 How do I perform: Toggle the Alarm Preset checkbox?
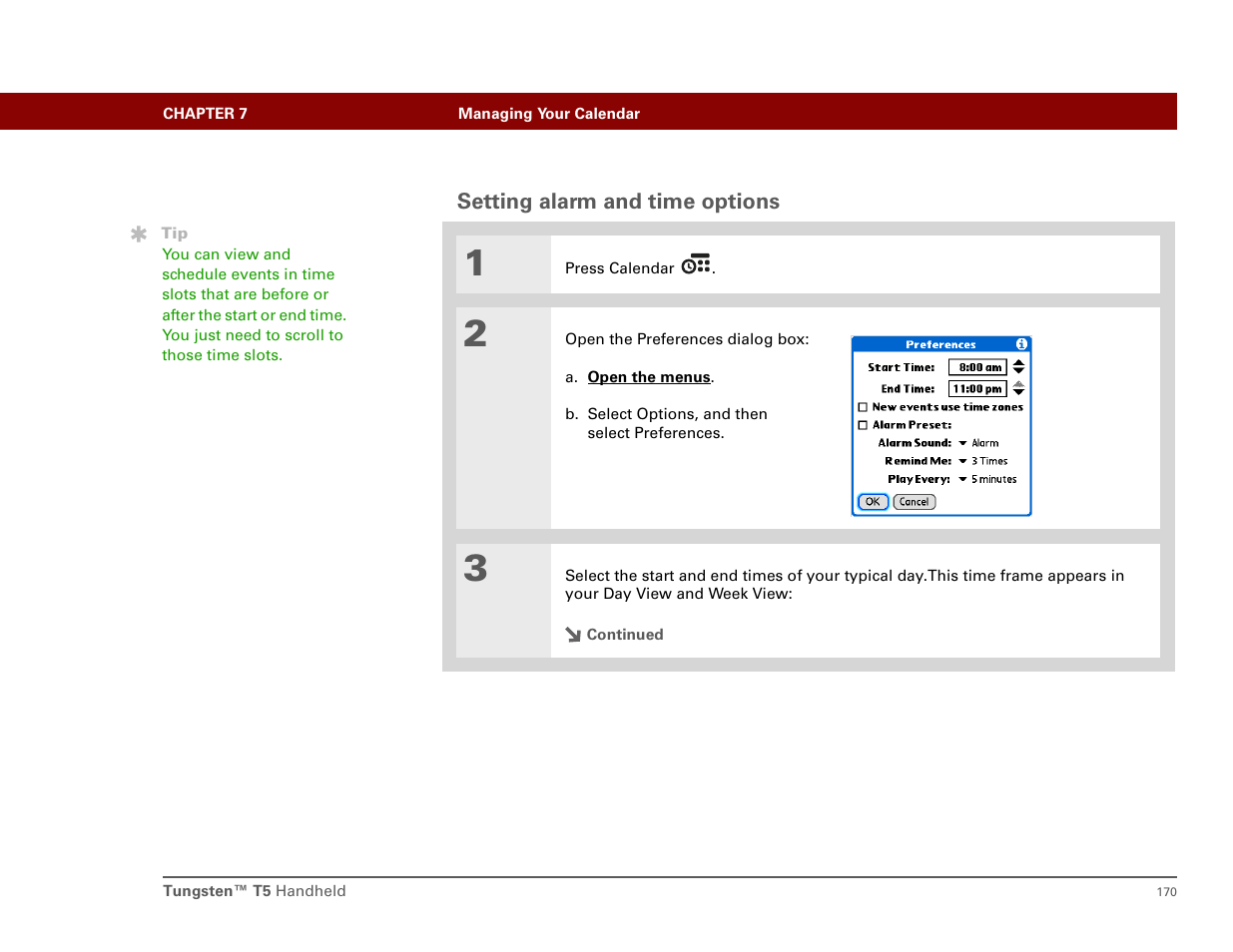(863, 425)
